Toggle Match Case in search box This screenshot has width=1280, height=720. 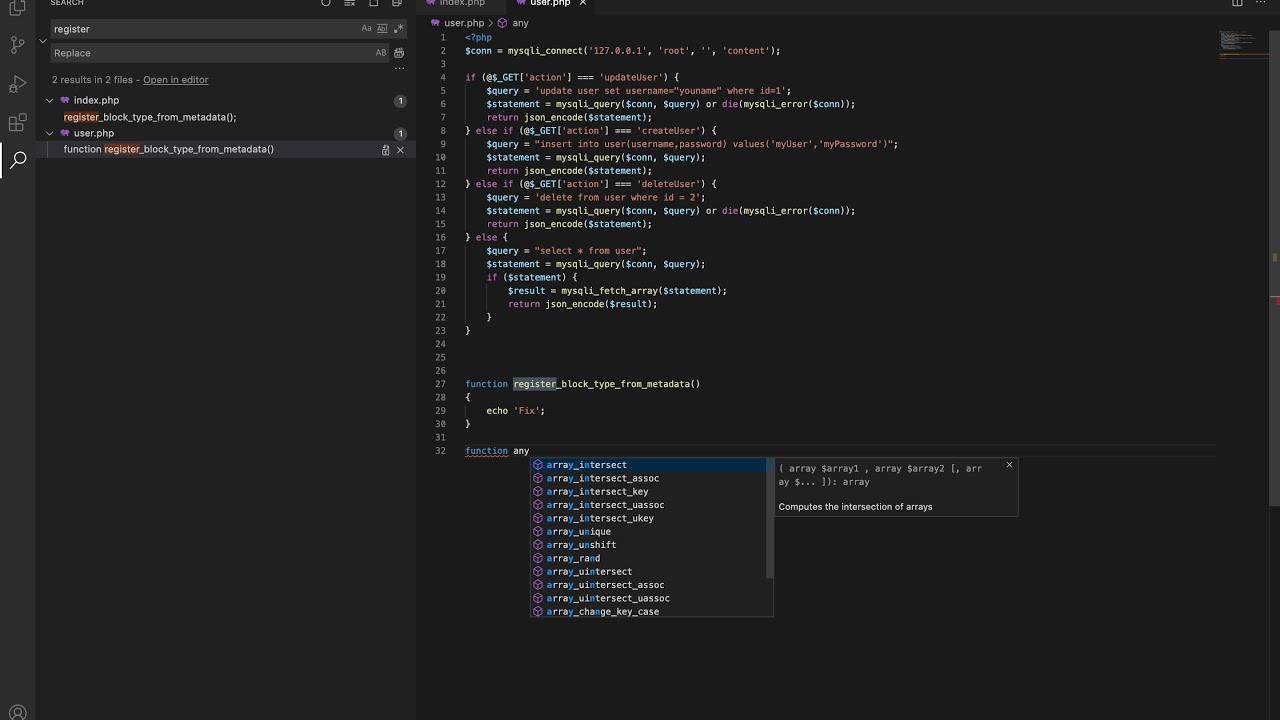pyautogui.click(x=367, y=29)
